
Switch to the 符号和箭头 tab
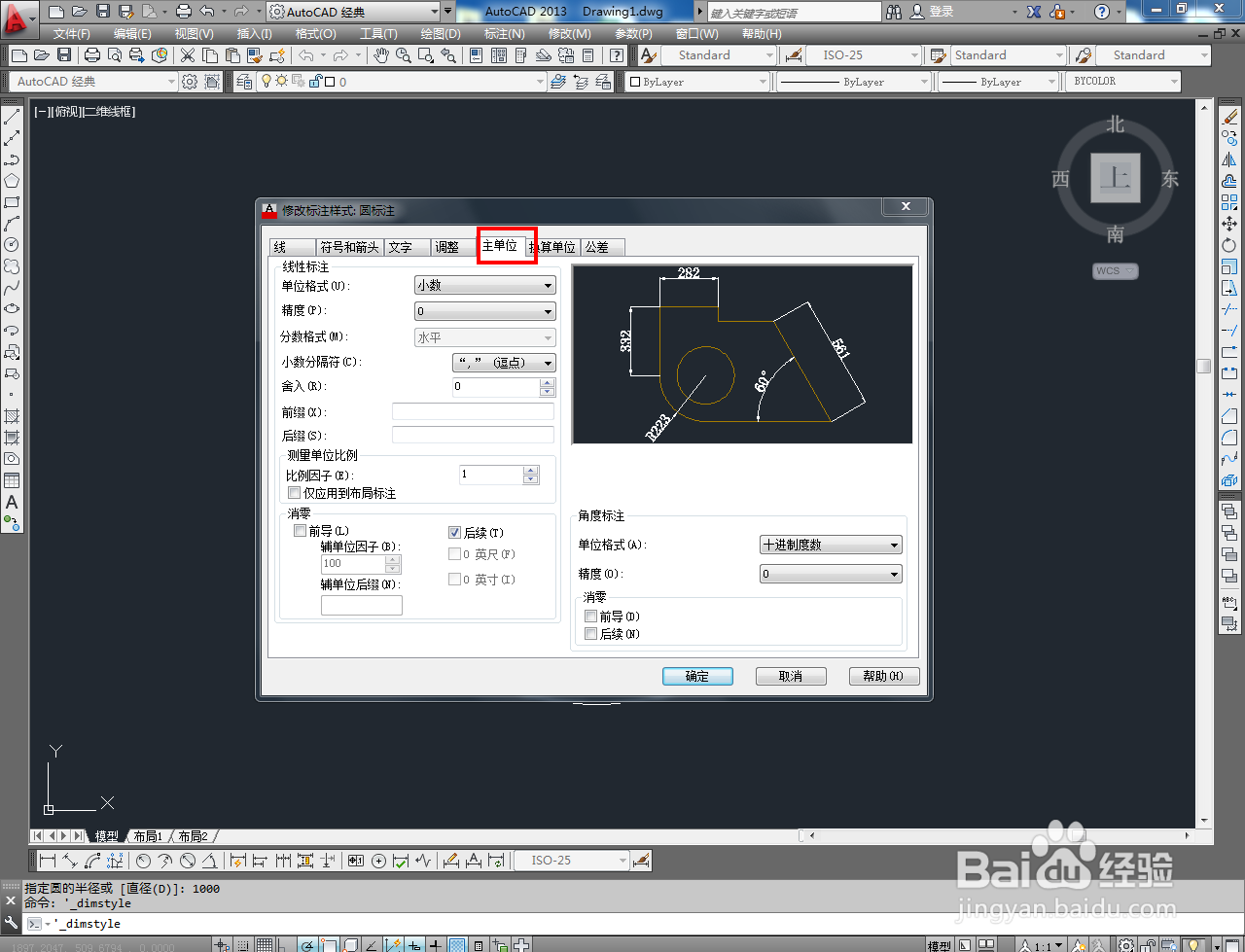click(x=349, y=247)
